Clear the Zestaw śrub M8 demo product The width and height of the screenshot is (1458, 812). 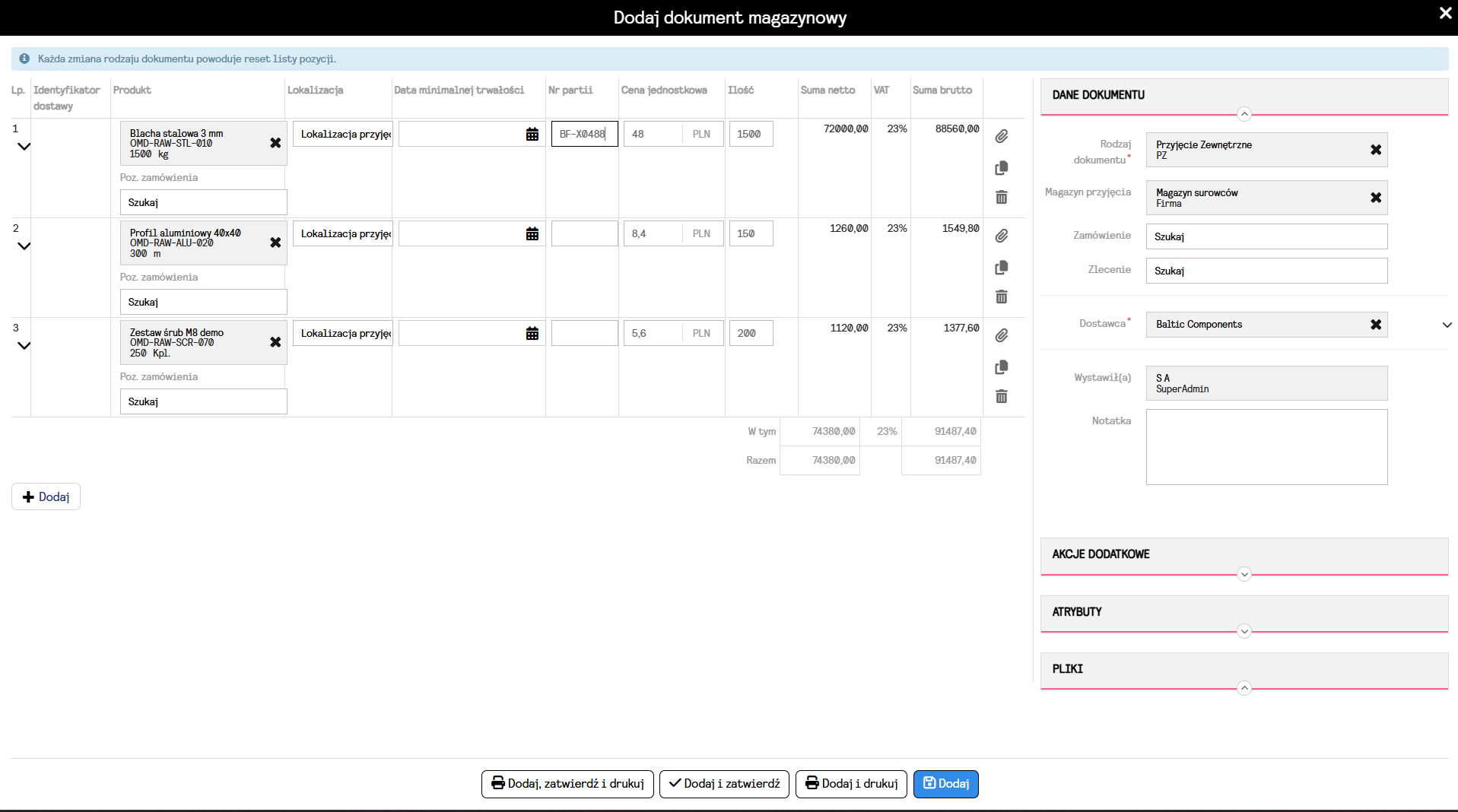click(x=275, y=342)
